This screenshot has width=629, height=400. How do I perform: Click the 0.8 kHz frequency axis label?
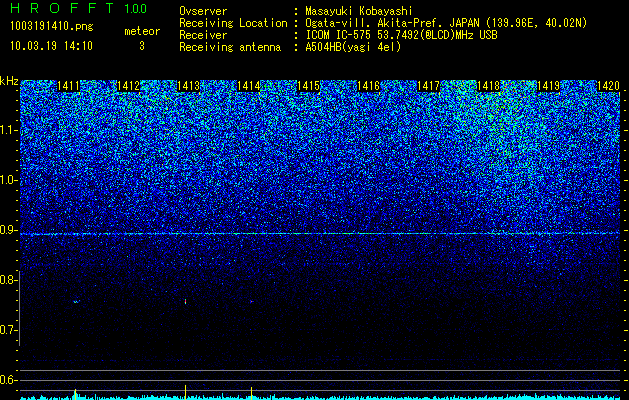point(8,280)
